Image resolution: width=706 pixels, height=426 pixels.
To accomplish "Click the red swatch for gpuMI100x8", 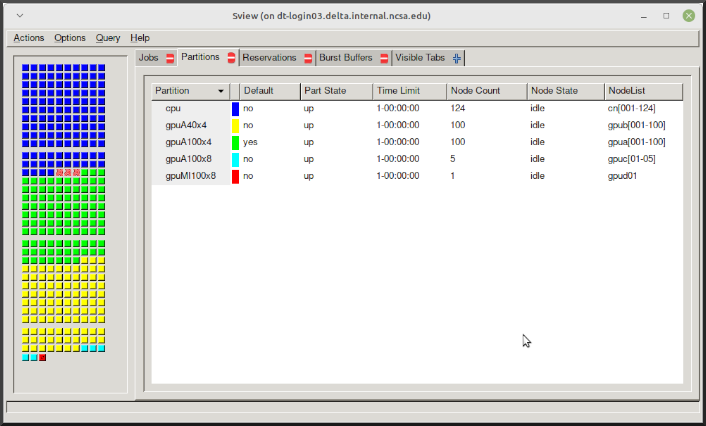I will [236, 176].
